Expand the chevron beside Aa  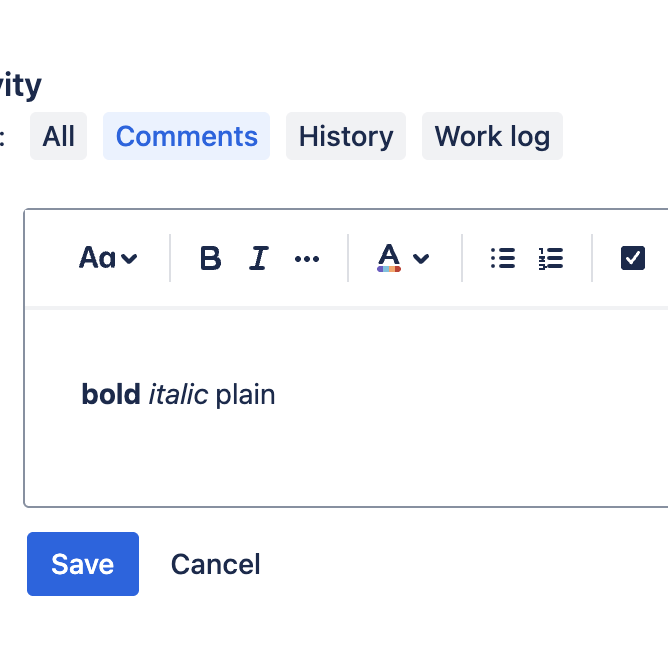point(129,258)
